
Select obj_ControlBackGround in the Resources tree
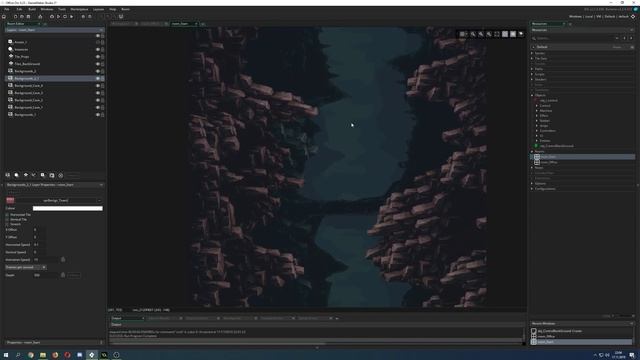pos(557,146)
